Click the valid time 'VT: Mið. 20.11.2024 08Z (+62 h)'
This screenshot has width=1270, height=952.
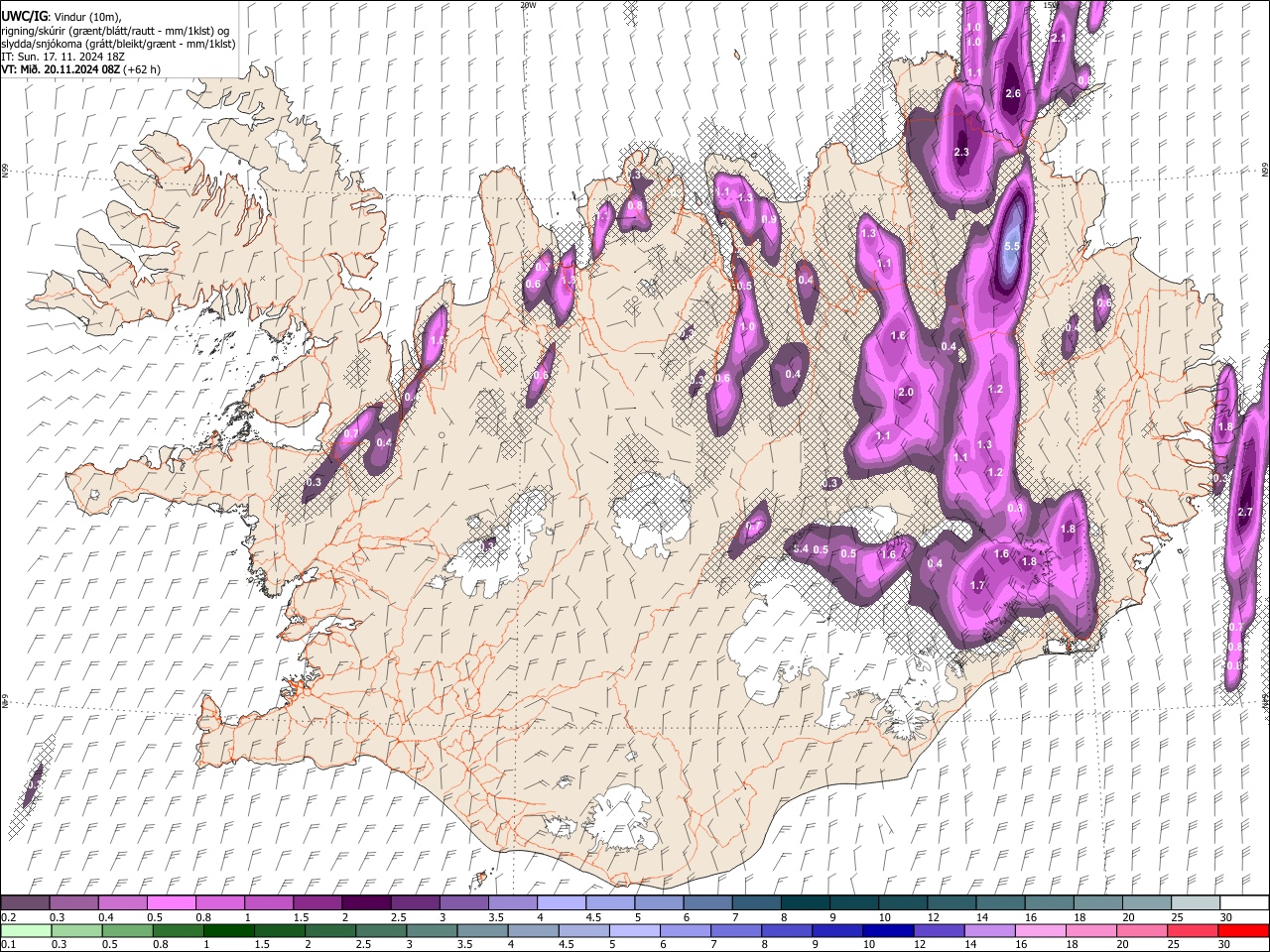pos(81,69)
